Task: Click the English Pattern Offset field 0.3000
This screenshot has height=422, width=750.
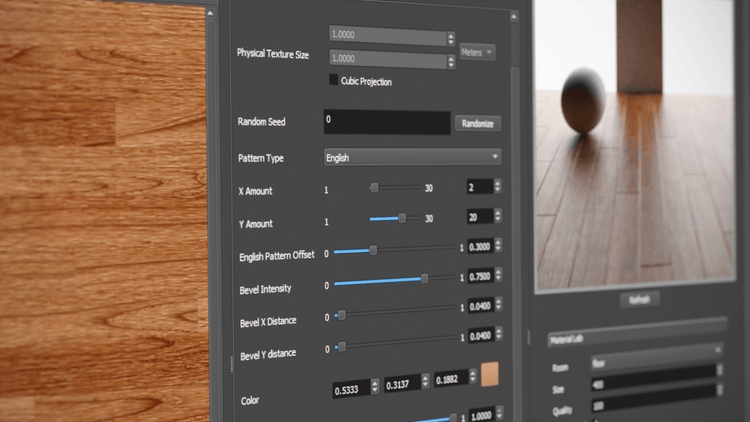Action: point(480,246)
